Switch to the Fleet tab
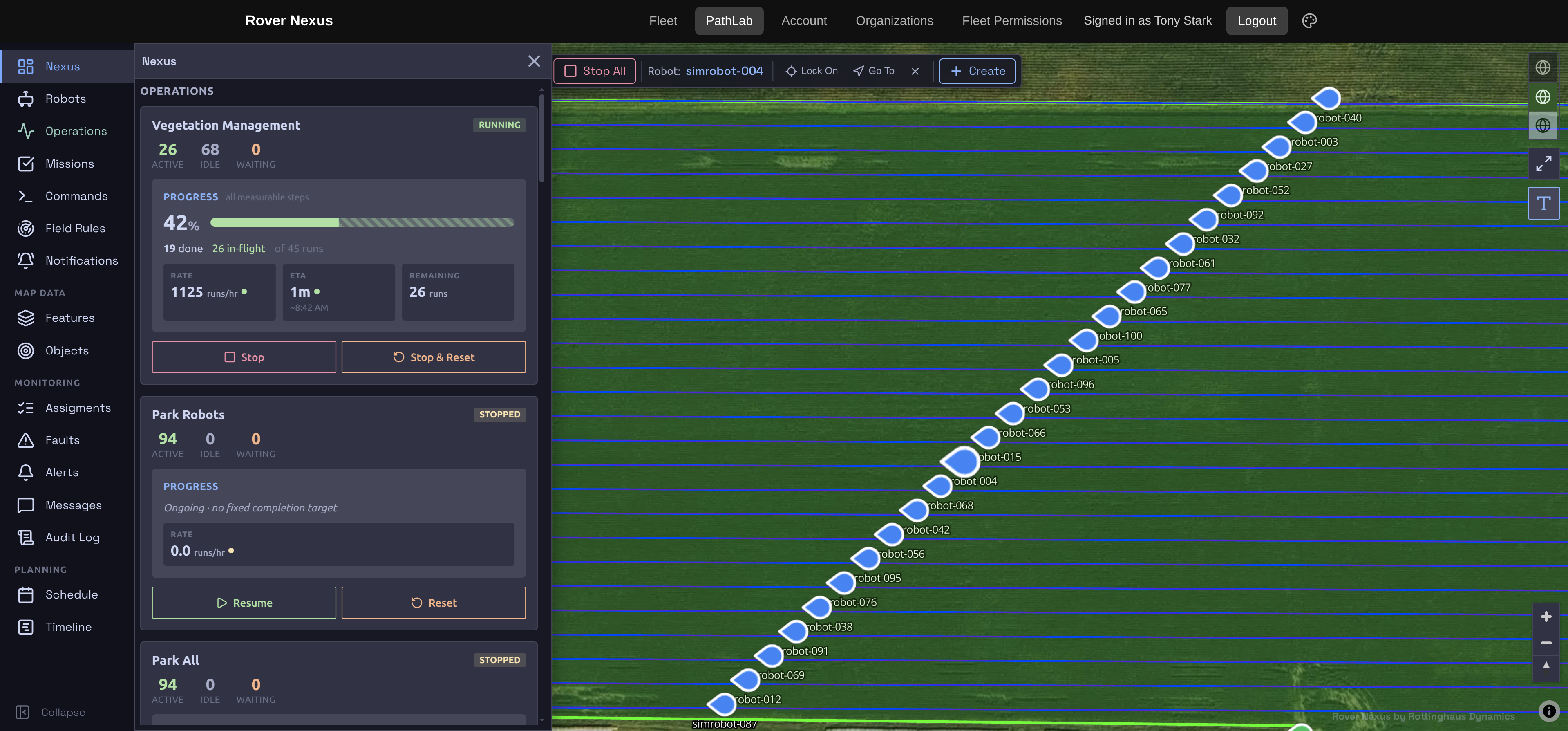 click(x=663, y=21)
